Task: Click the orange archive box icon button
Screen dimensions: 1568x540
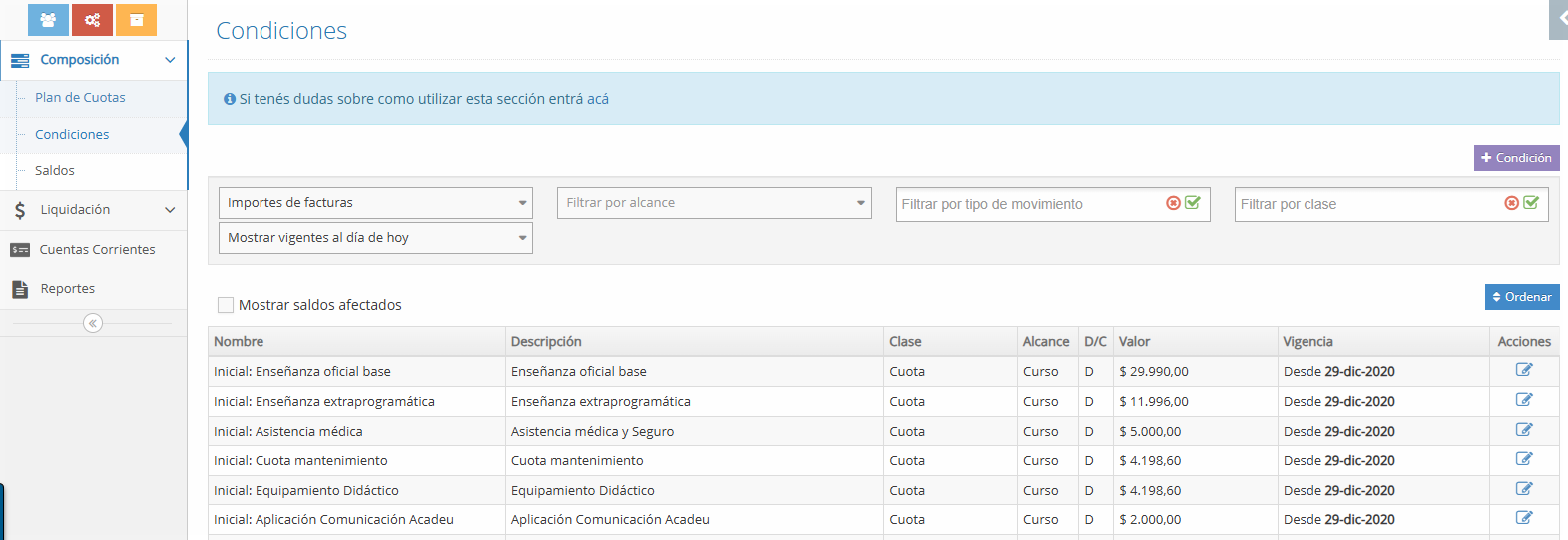Action: [x=136, y=20]
